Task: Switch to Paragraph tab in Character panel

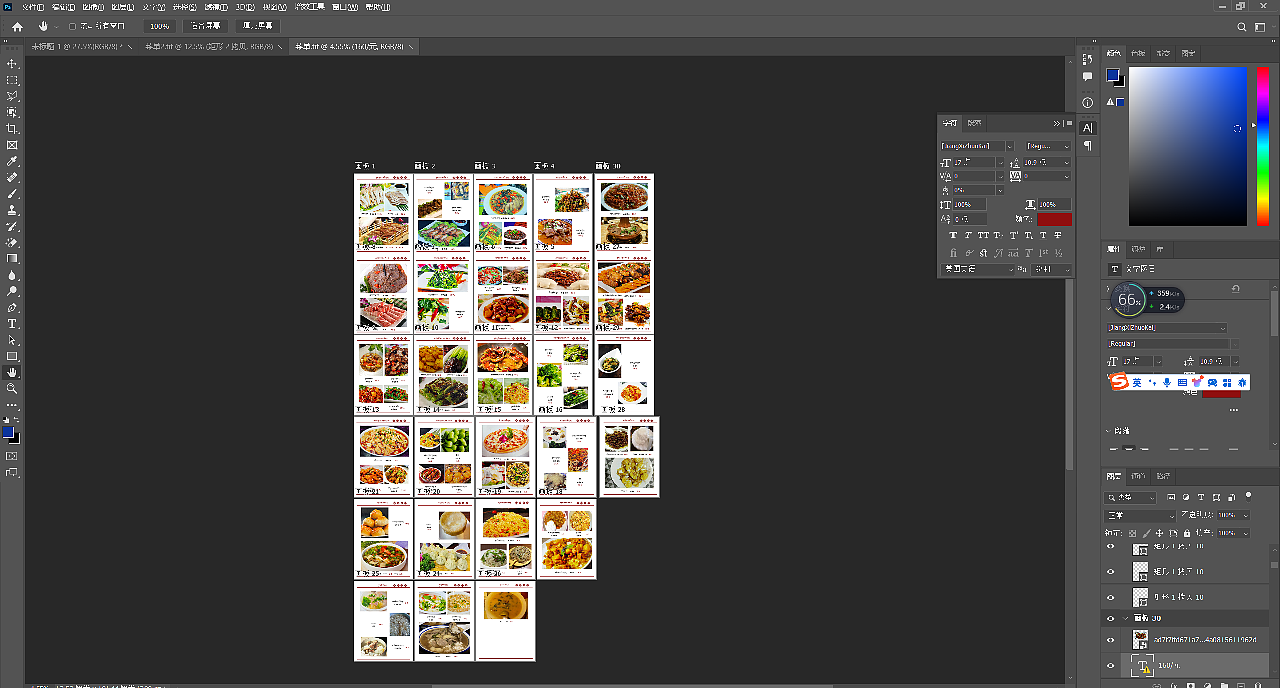Action: [x=974, y=123]
